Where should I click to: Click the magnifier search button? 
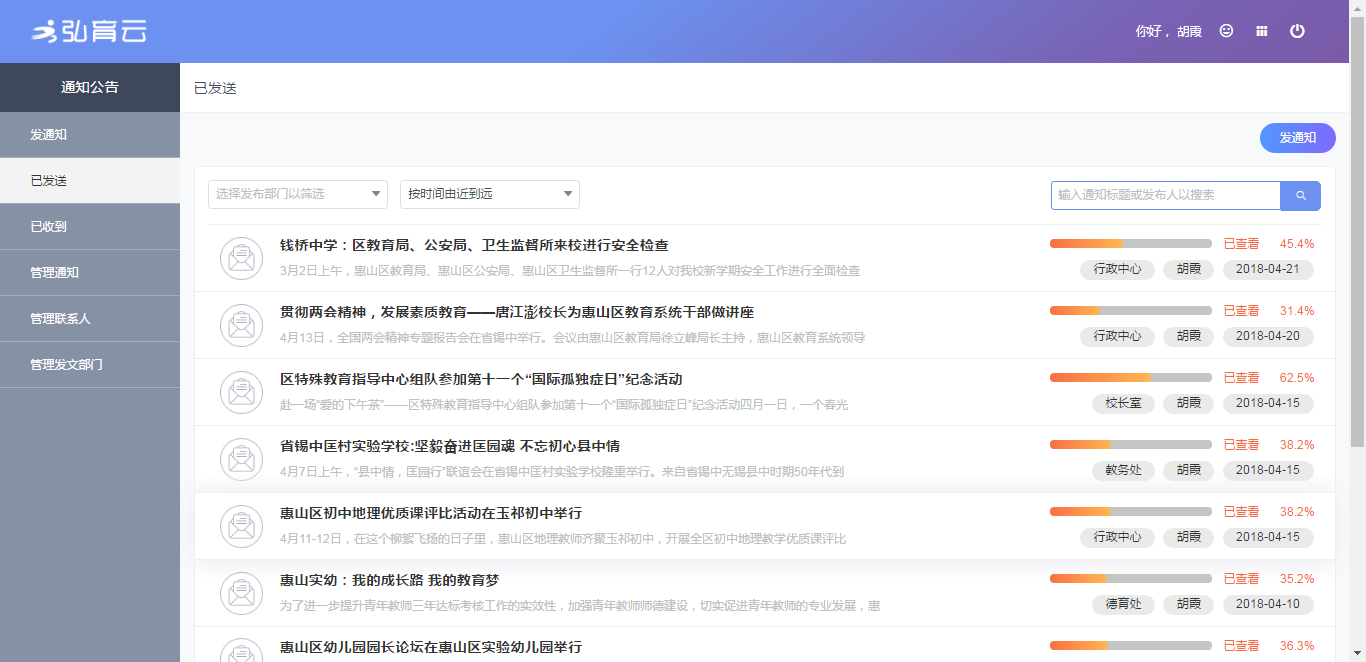[x=1300, y=196]
